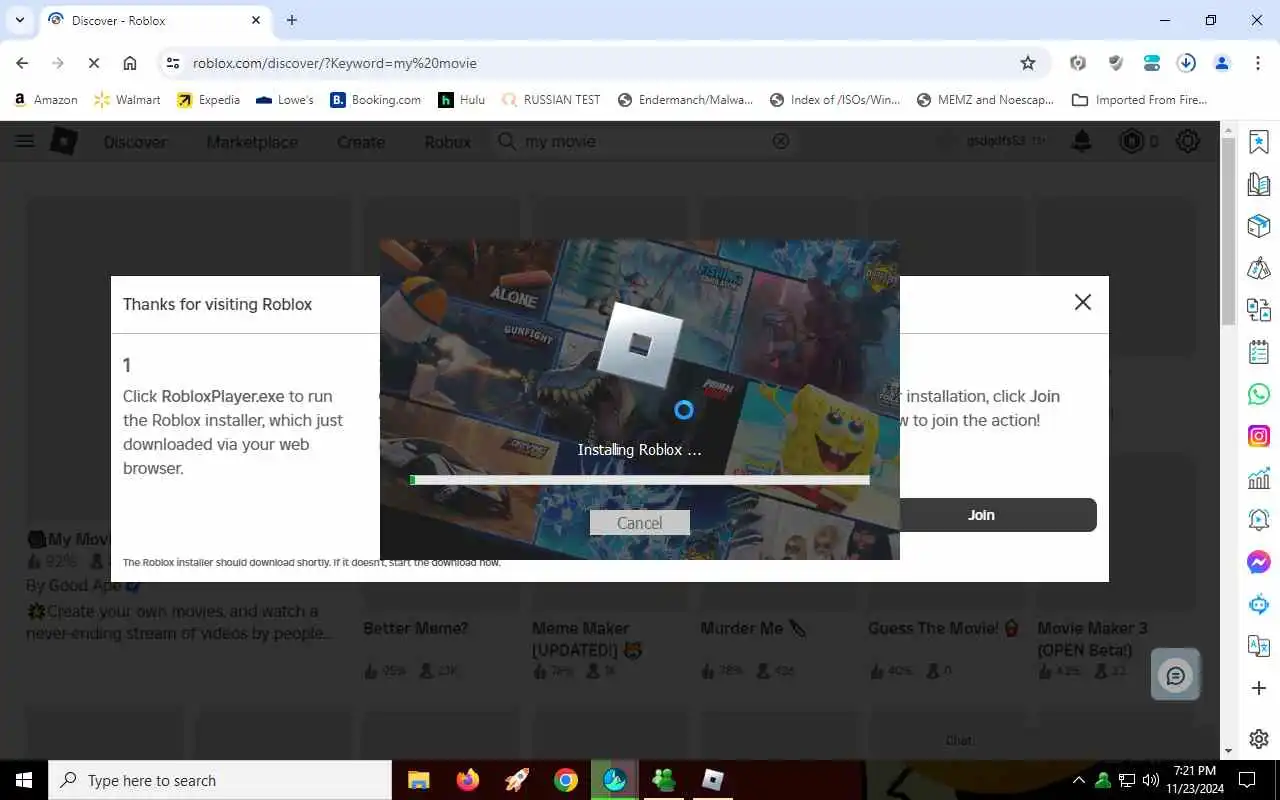Add a sidebar item with plus icon

pos(1259,688)
